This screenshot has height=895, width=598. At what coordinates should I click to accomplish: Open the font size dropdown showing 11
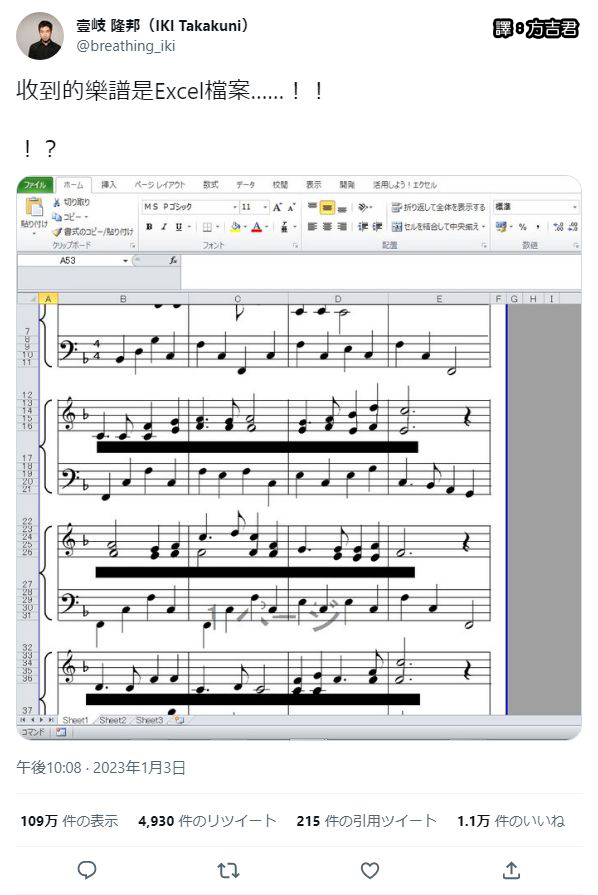(265, 207)
